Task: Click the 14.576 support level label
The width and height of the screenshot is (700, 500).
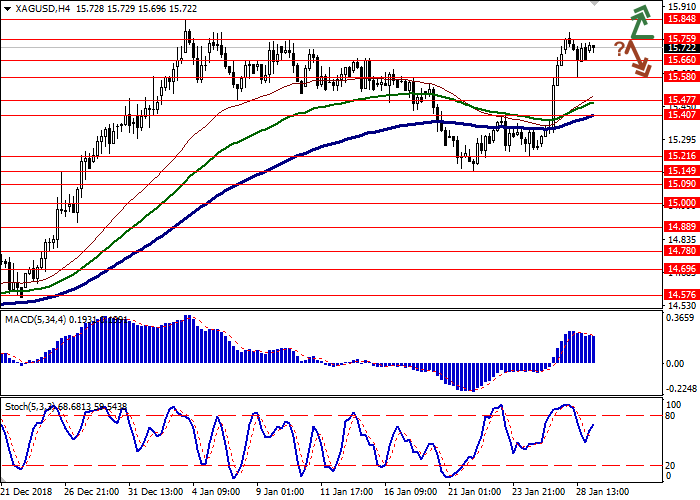Action: [x=681, y=294]
